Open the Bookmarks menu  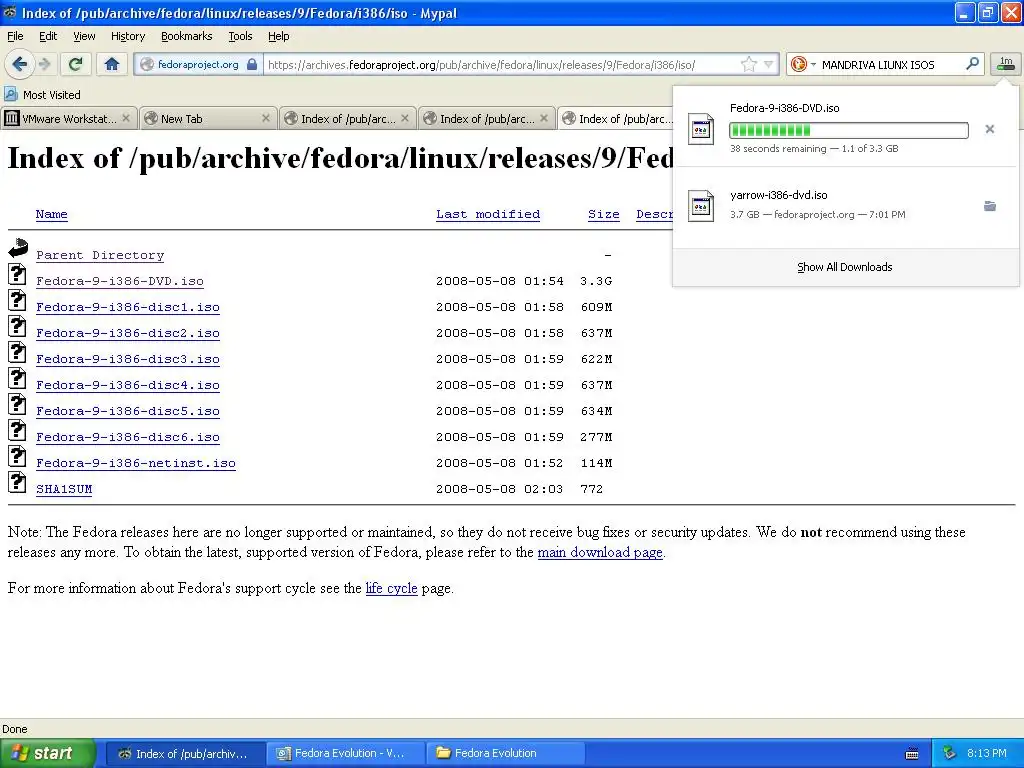(186, 36)
